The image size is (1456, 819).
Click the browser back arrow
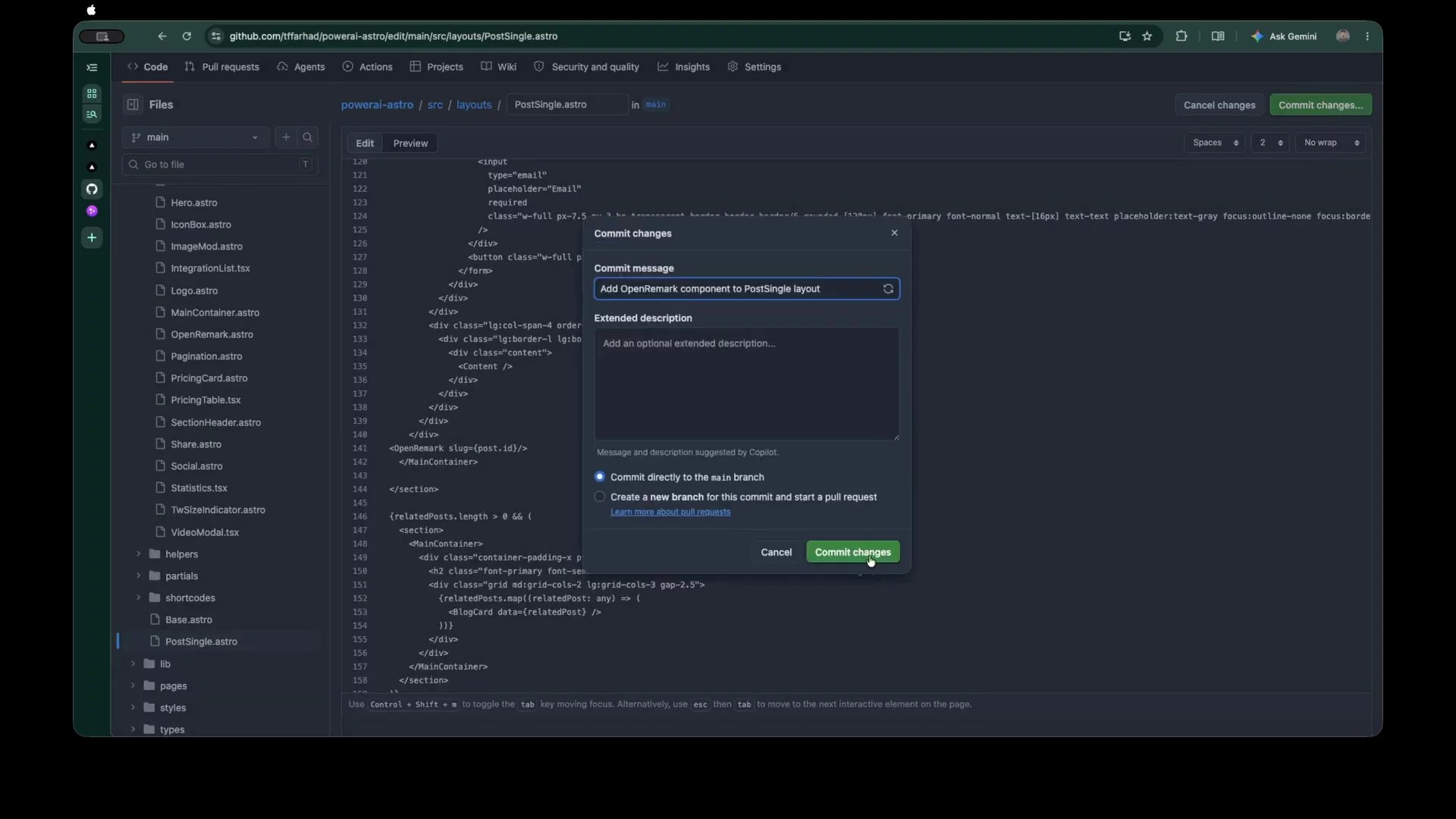point(162,36)
